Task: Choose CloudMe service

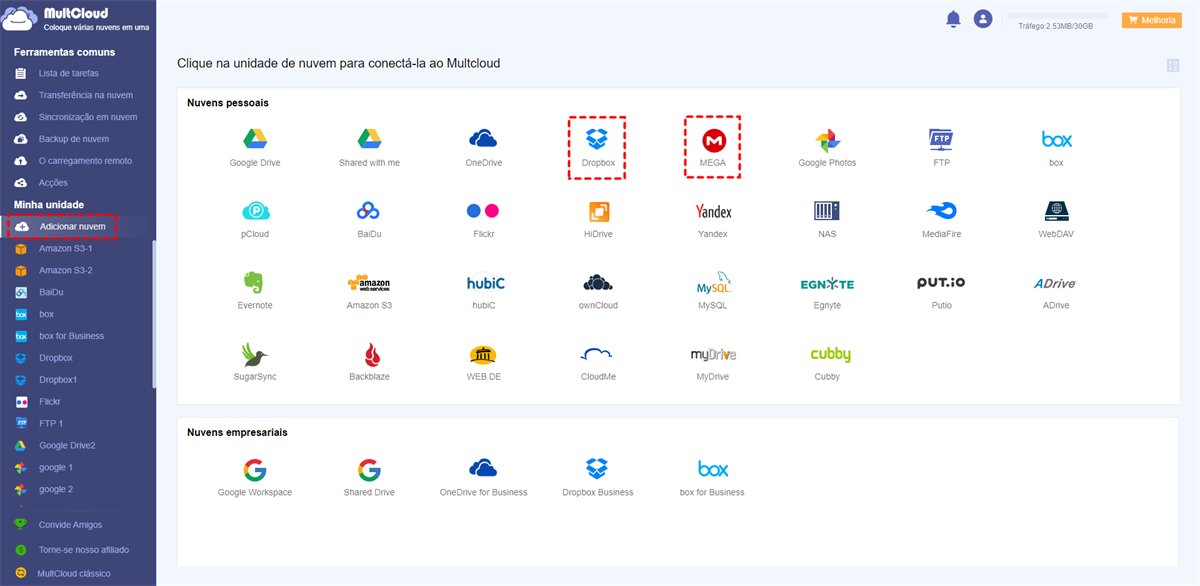Action: coord(598,362)
